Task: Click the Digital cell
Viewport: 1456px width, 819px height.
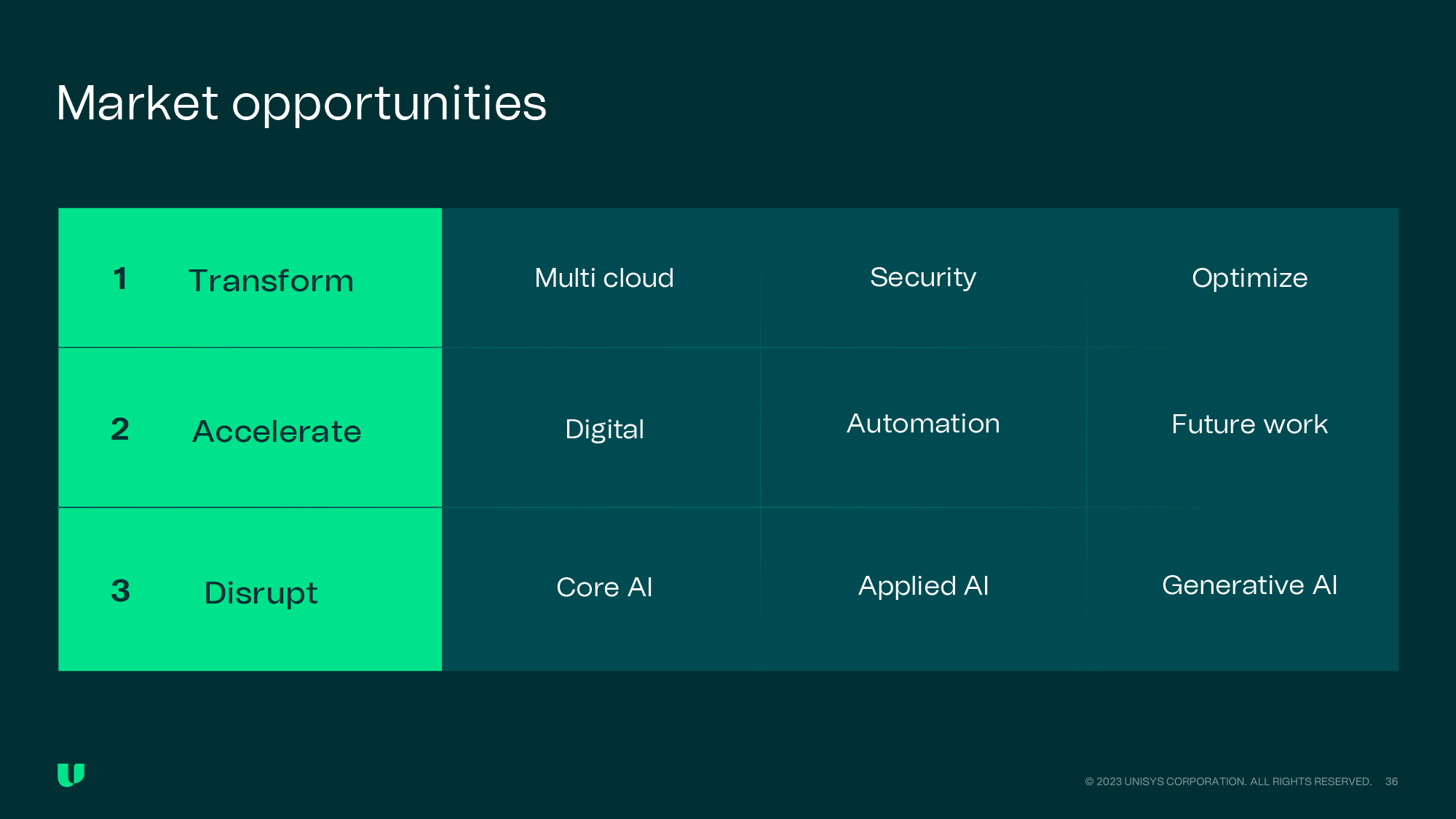Action: (604, 429)
